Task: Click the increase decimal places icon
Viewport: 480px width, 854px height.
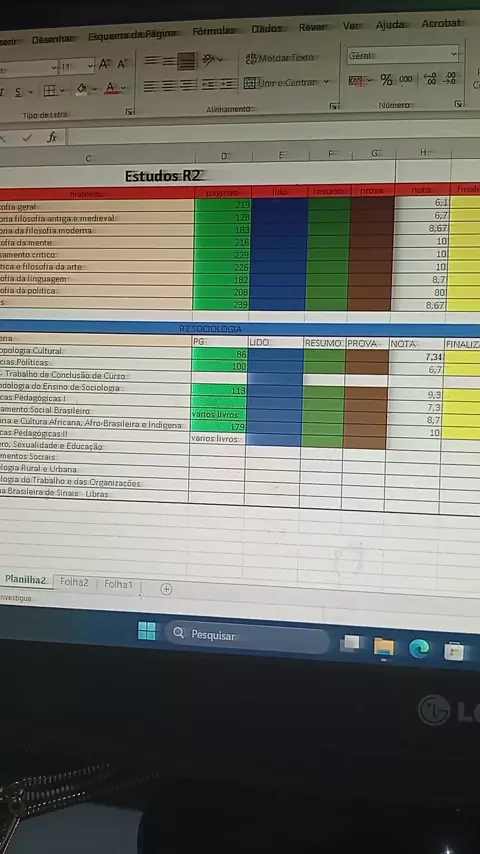Action: pyautogui.click(x=430, y=79)
